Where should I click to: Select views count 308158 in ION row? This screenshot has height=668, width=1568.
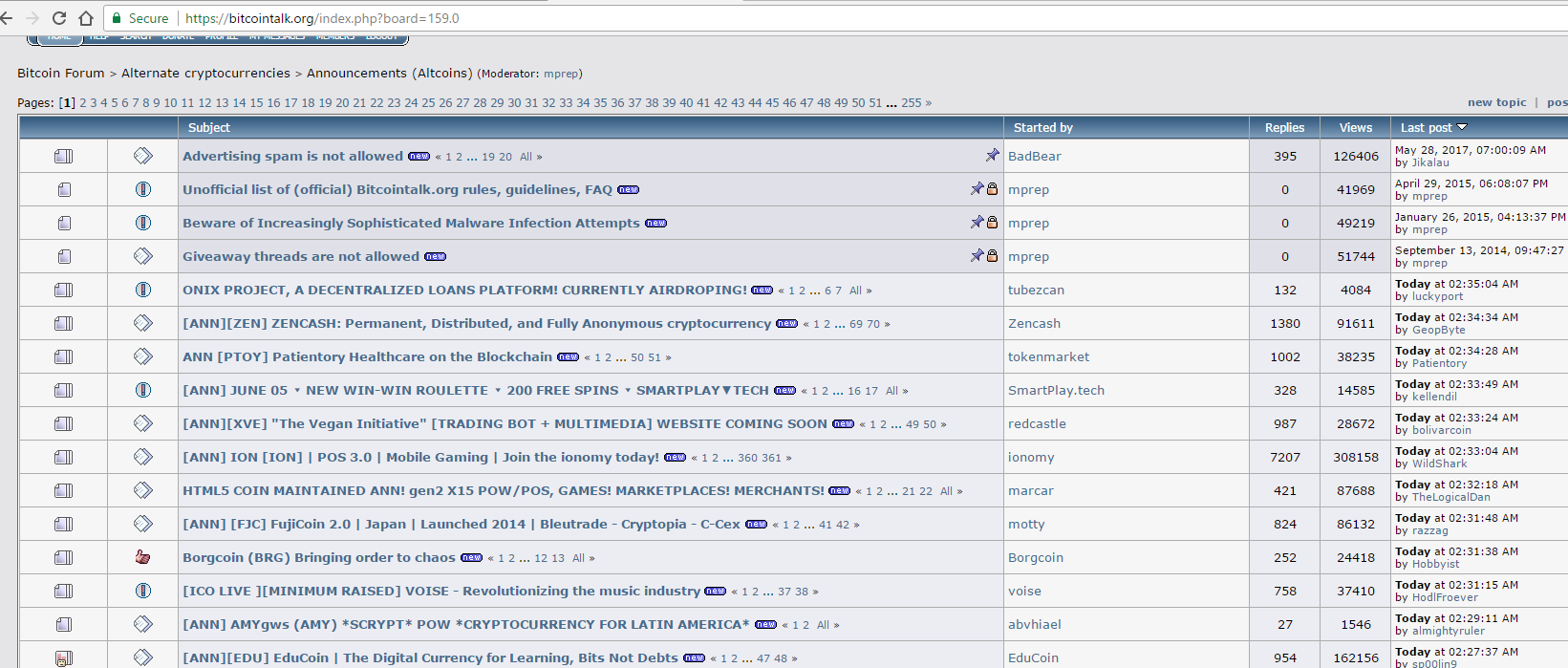pos(1355,457)
